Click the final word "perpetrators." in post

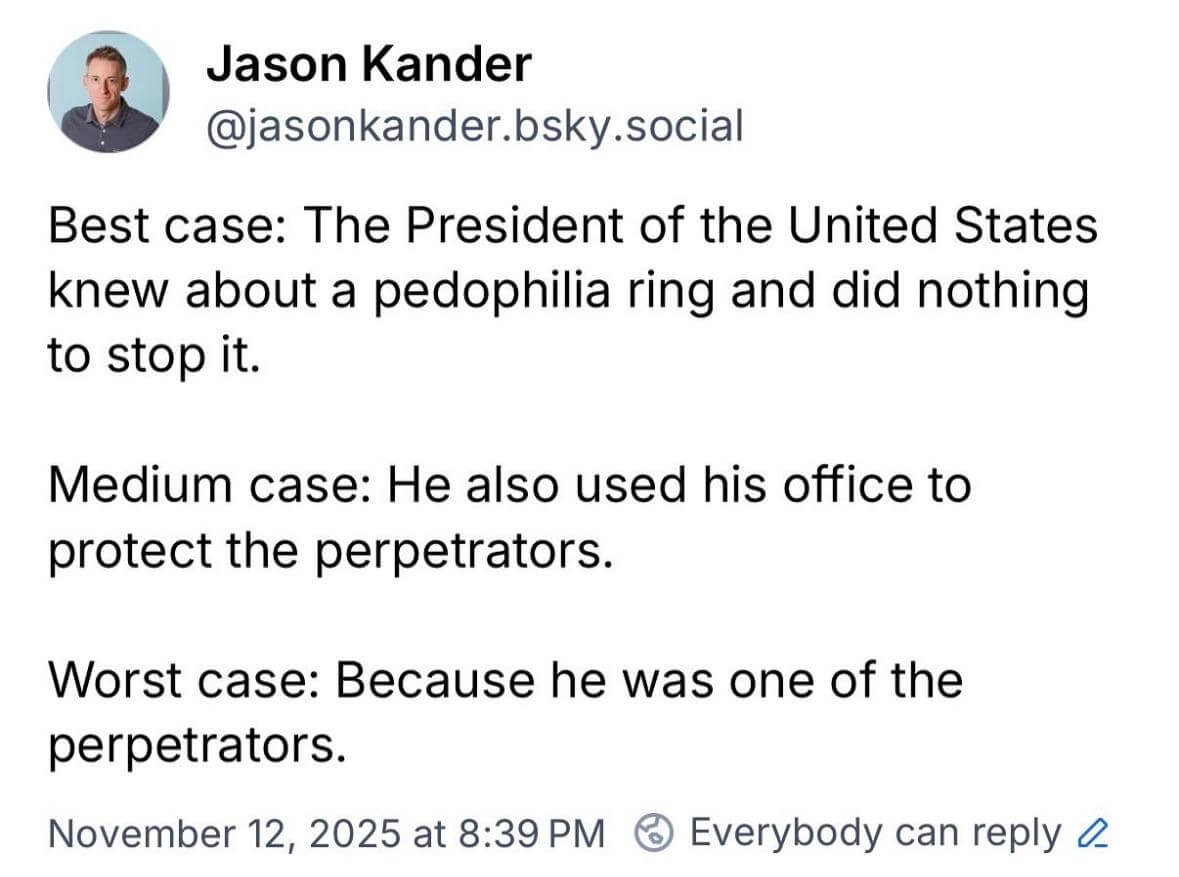197,746
